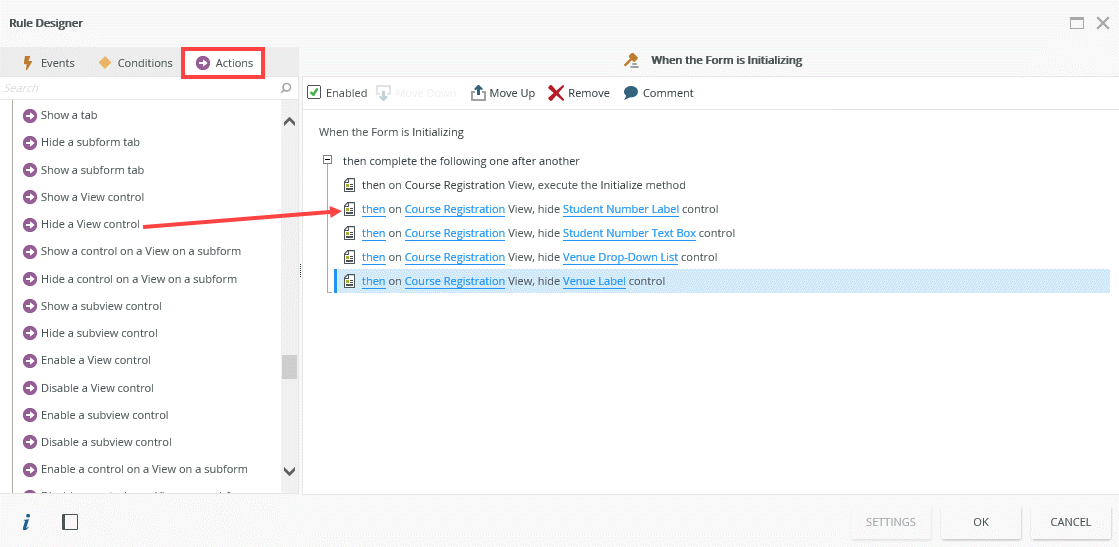Click the panel layout icon beside info
The height and width of the screenshot is (547, 1119).
coord(70,522)
